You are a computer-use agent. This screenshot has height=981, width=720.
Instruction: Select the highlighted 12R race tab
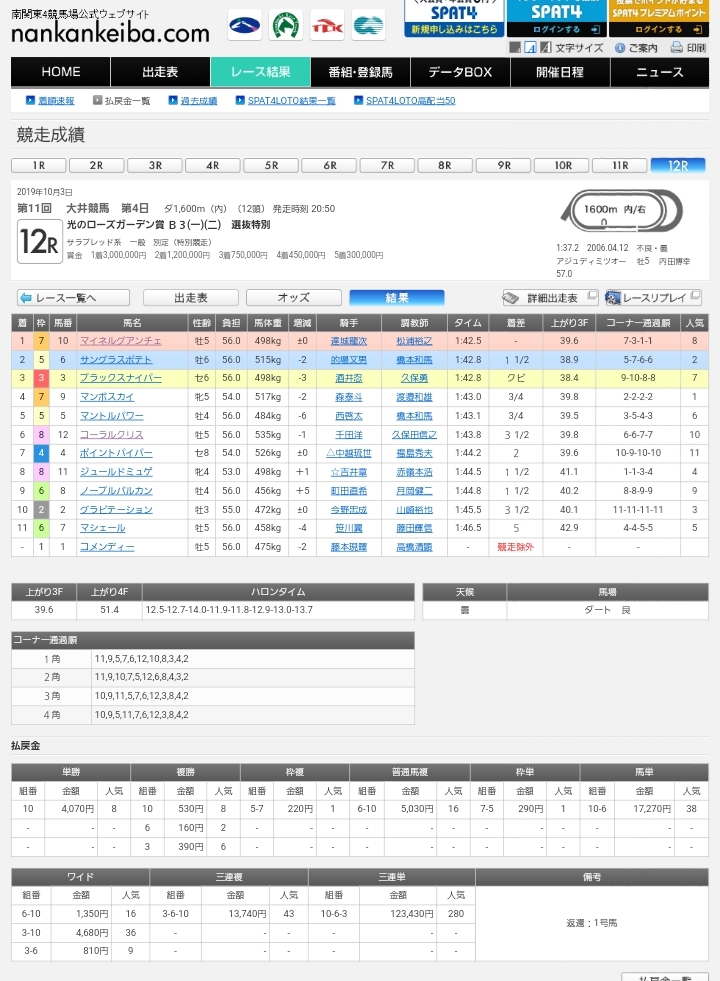[678, 165]
